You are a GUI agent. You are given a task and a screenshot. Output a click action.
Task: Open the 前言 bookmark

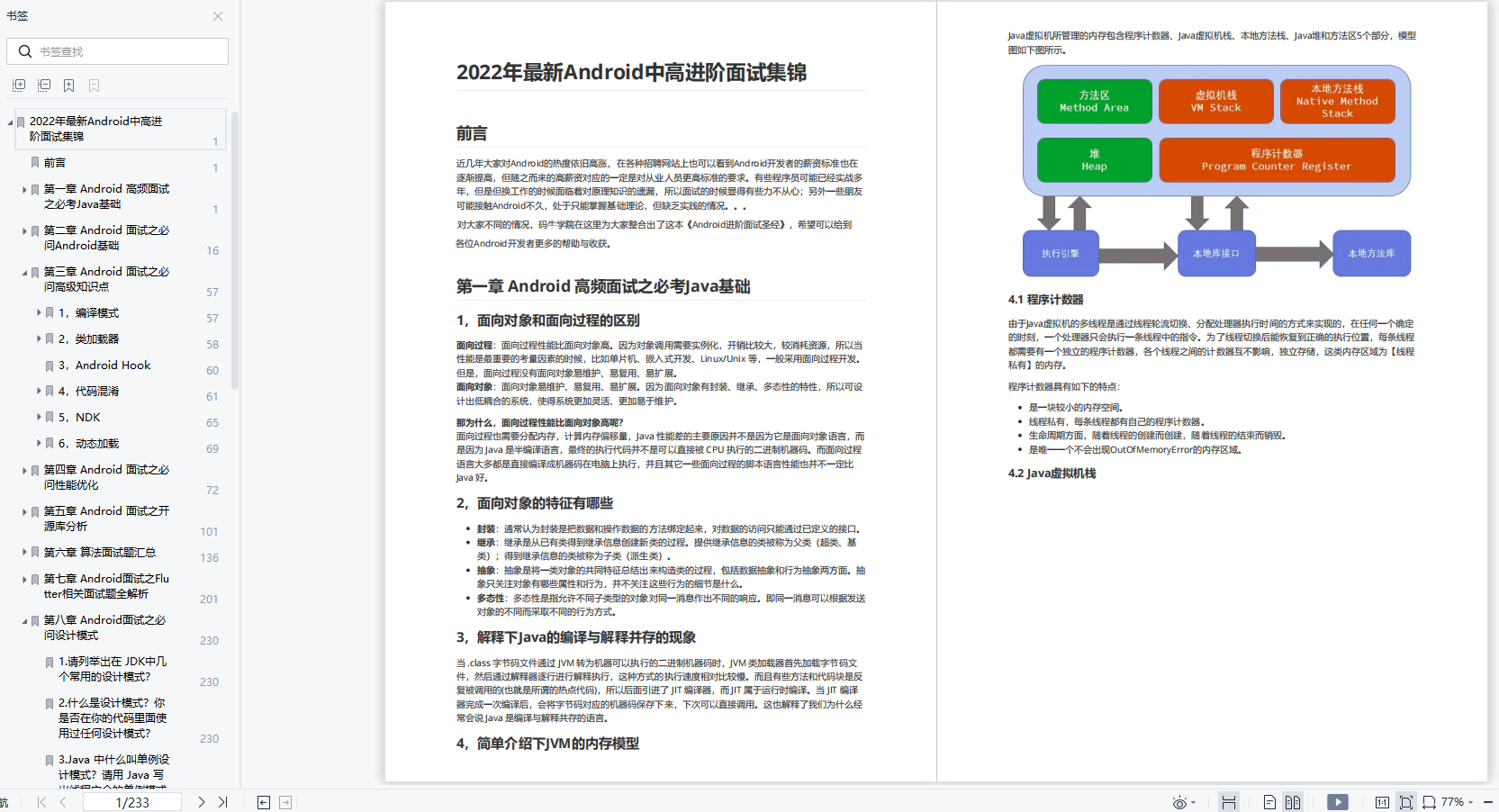tap(55, 163)
